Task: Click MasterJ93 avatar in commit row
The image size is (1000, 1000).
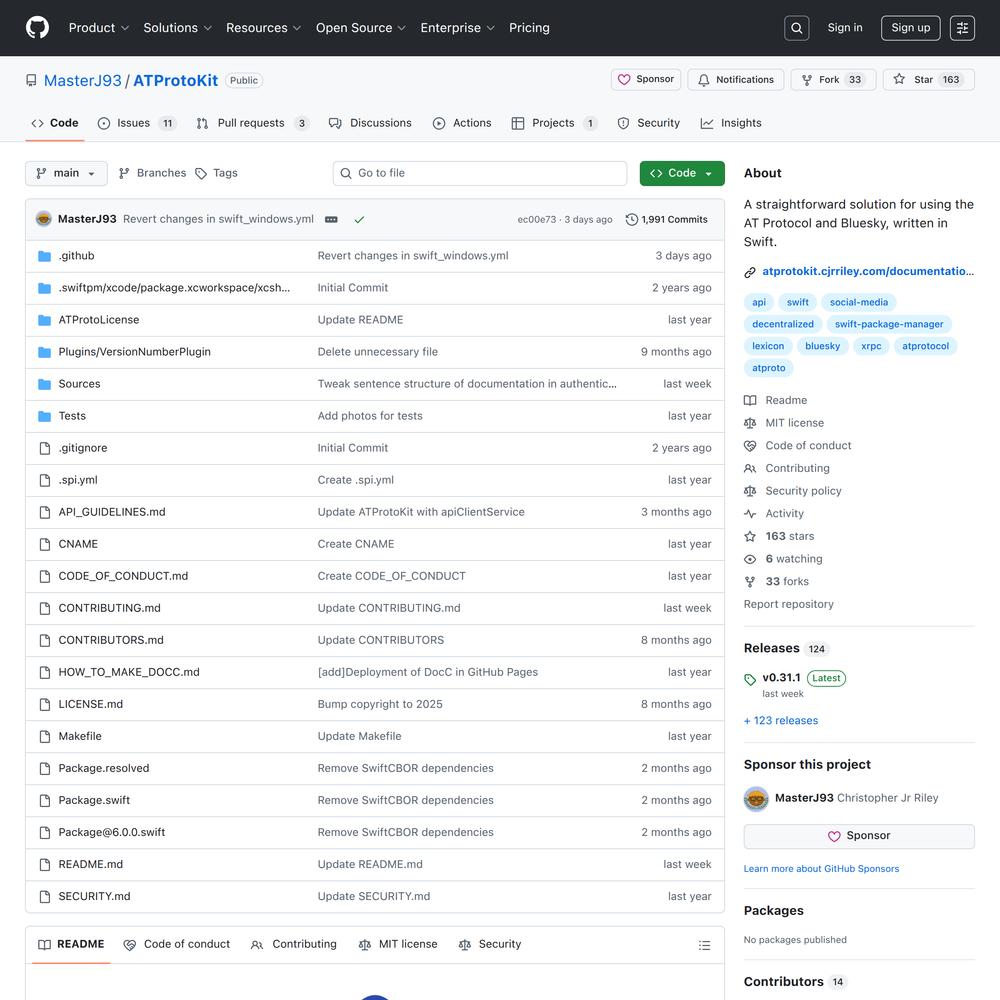Action: point(43,219)
